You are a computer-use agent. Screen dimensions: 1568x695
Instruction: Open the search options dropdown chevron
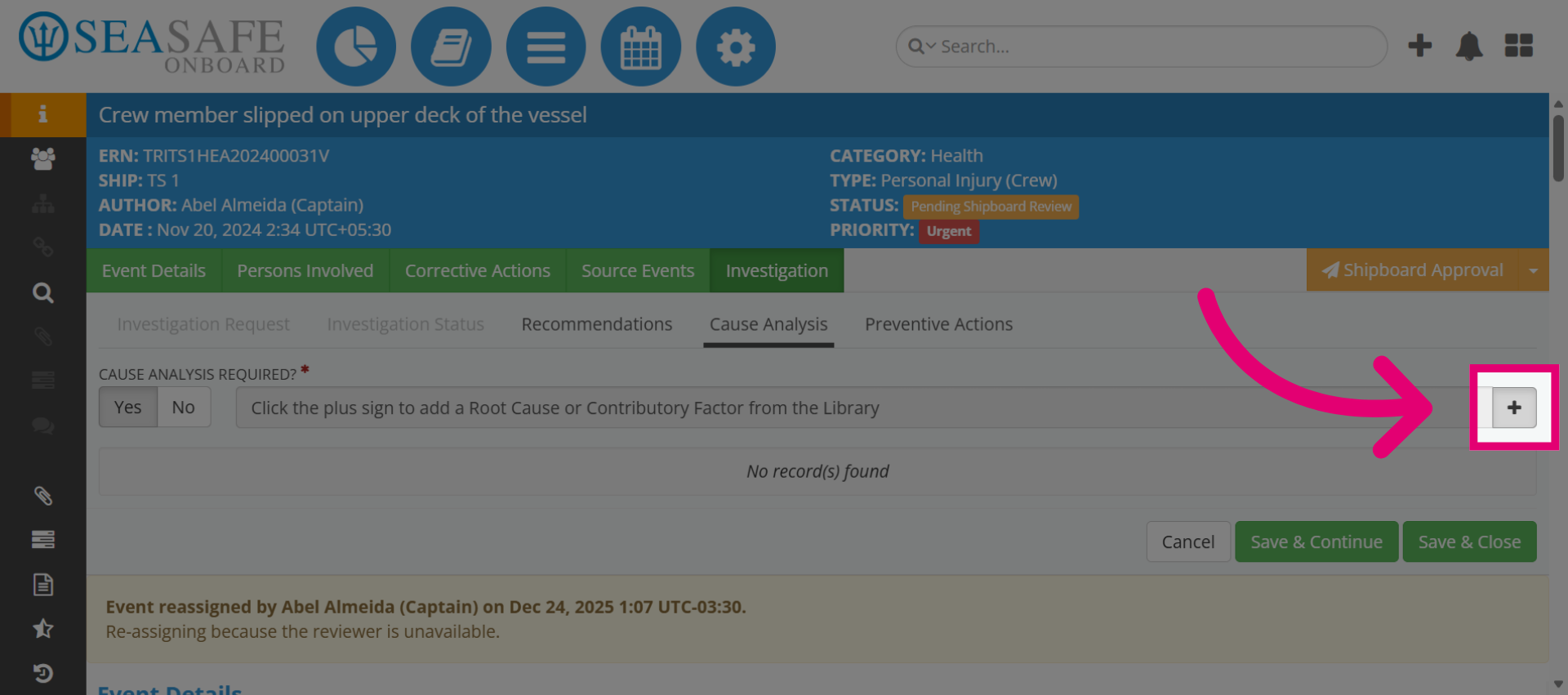[930, 47]
